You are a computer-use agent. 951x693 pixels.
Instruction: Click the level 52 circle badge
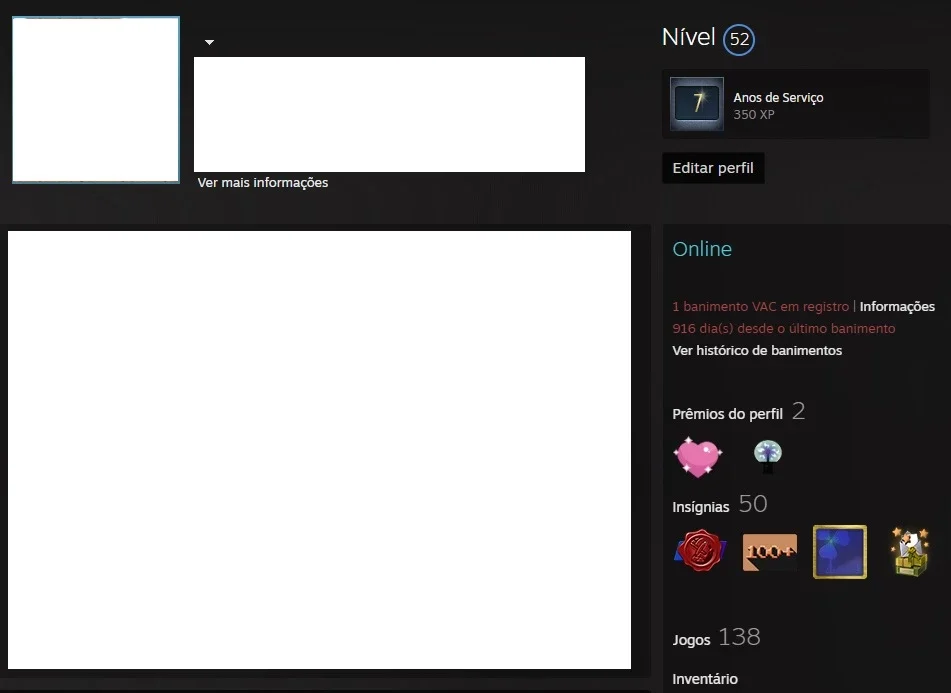point(739,39)
